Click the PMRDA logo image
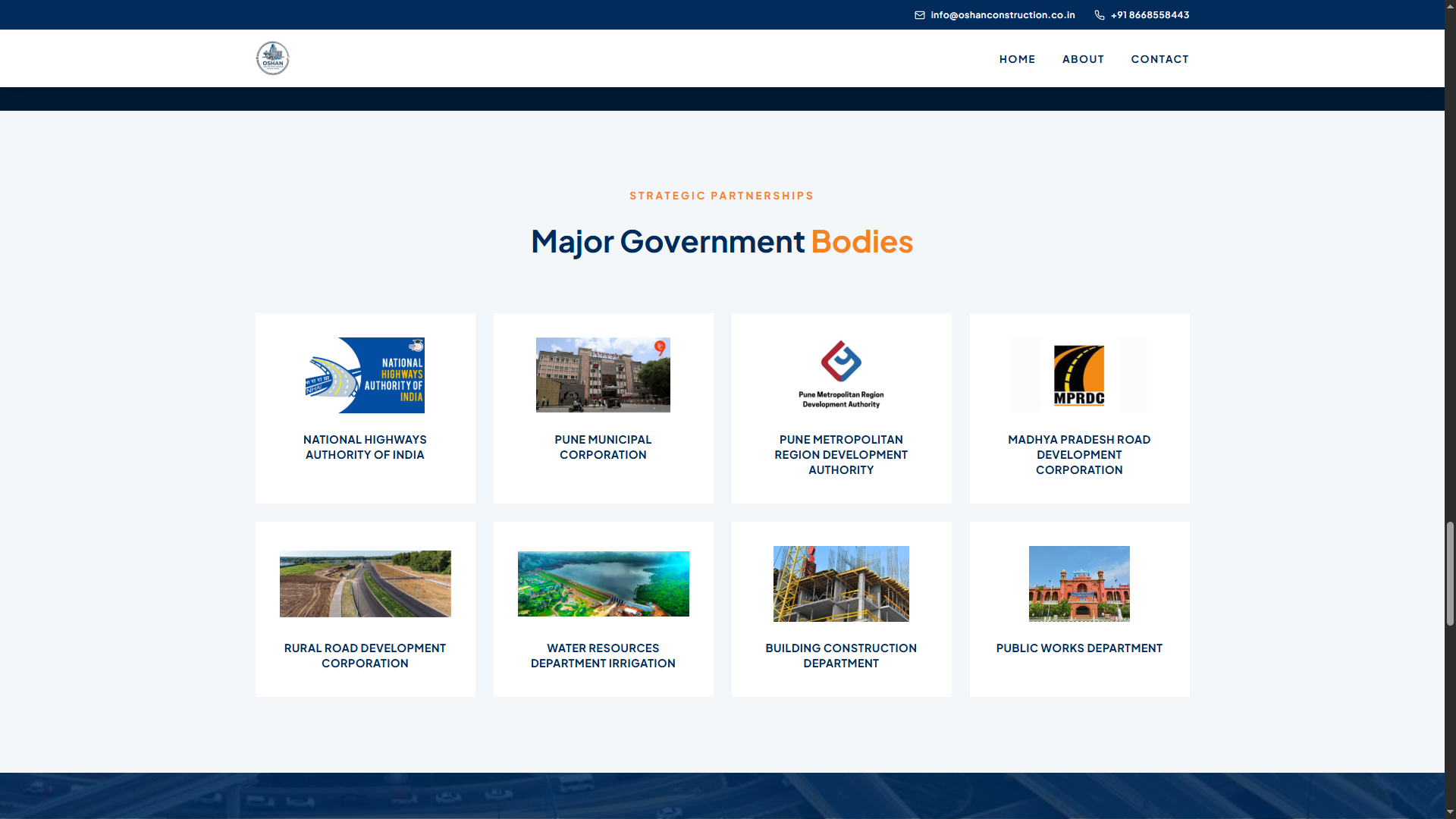Screen dimensions: 1456x819 click(841, 375)
